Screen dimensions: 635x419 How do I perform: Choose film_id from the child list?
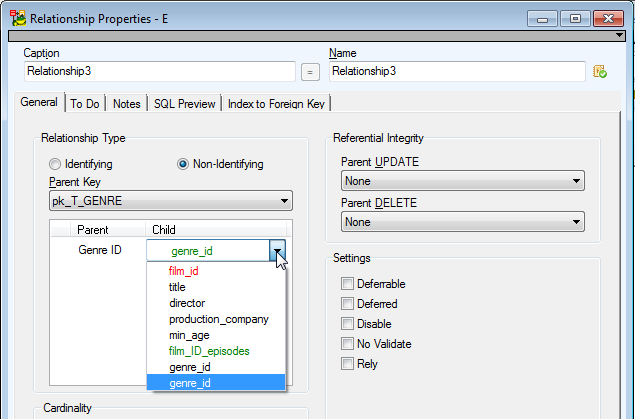click(184, 271)
